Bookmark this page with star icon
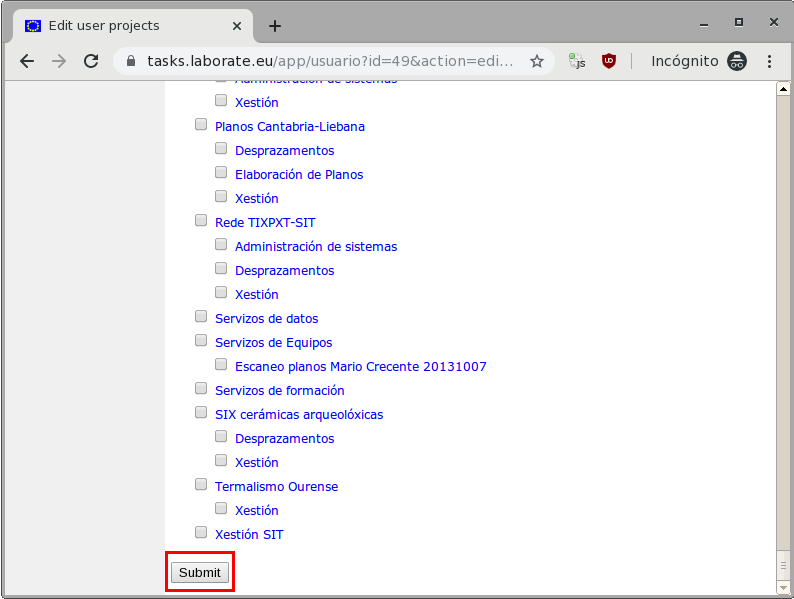 click(x=537, y=61)
